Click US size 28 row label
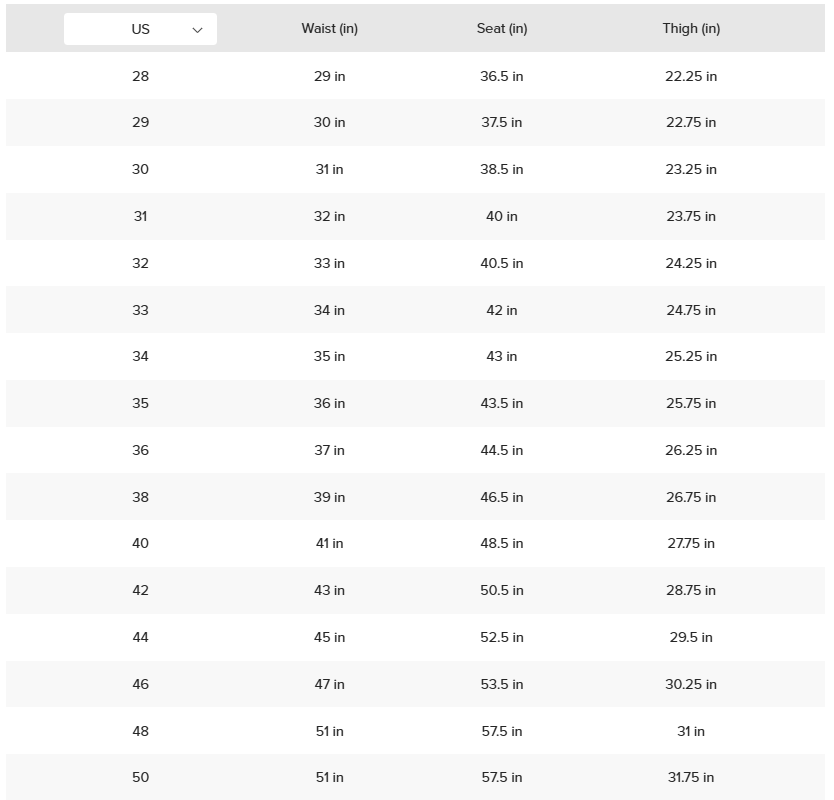This screenshot has width=834, height=800. pos(140,76)
